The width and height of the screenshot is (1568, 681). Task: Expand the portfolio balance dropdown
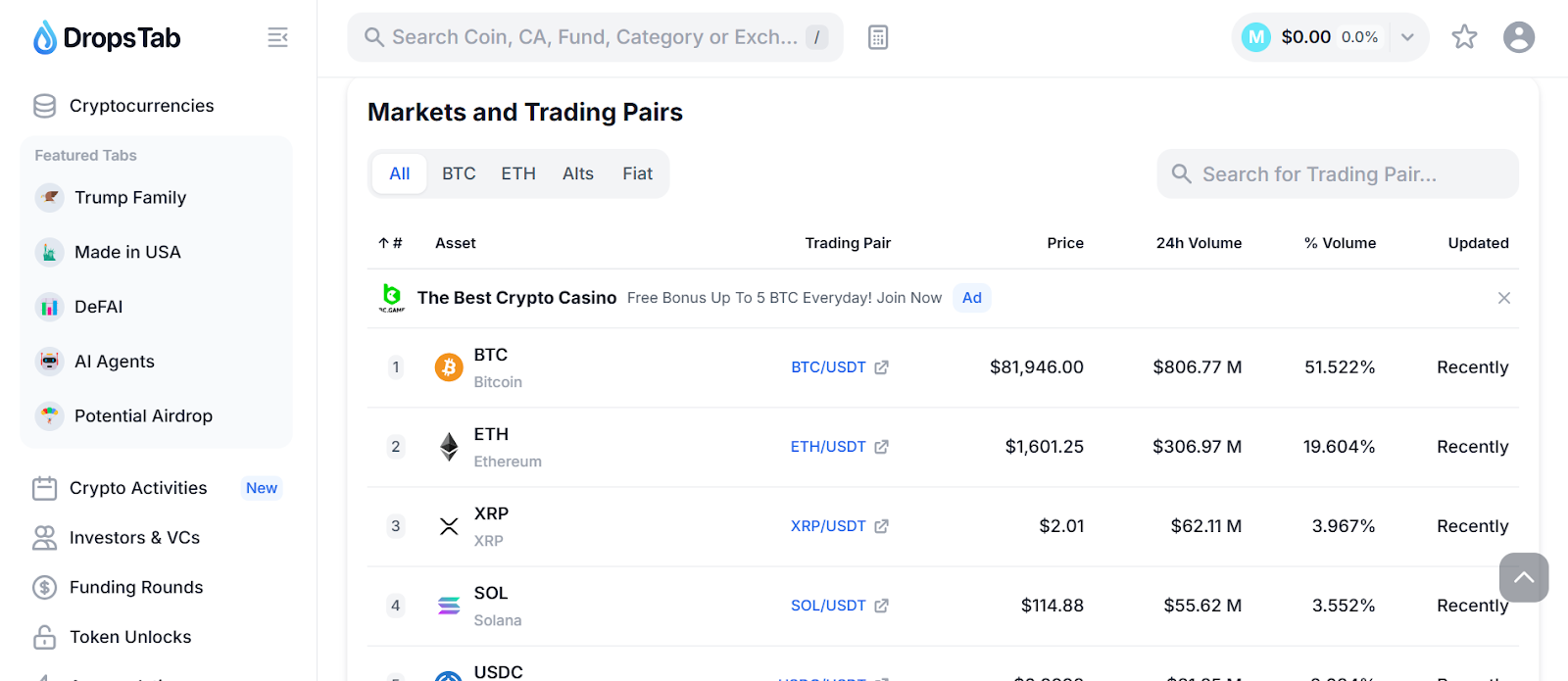(1407, 37)
